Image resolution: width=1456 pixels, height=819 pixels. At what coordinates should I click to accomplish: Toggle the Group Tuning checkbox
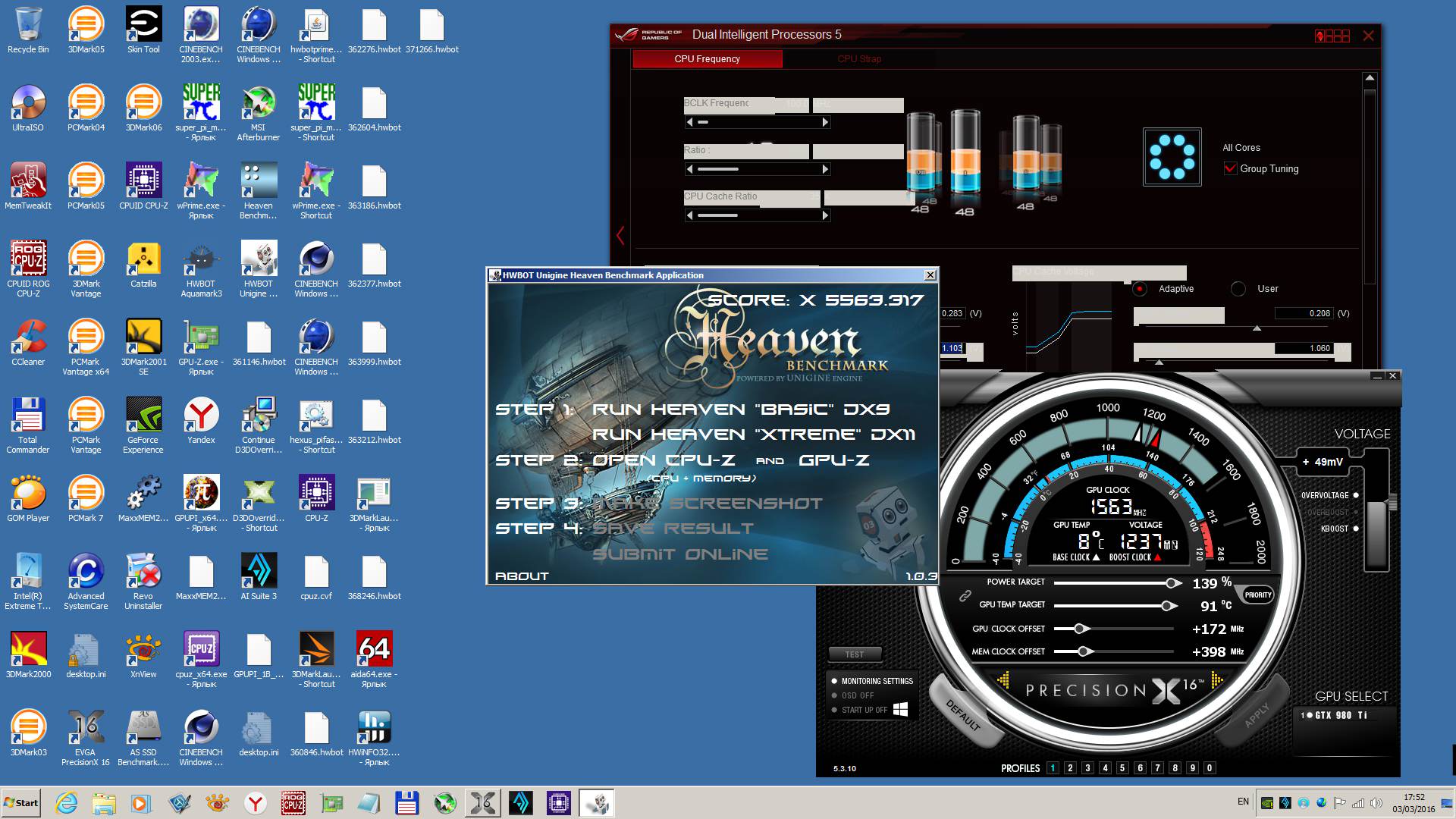(x=1231, y=168)
